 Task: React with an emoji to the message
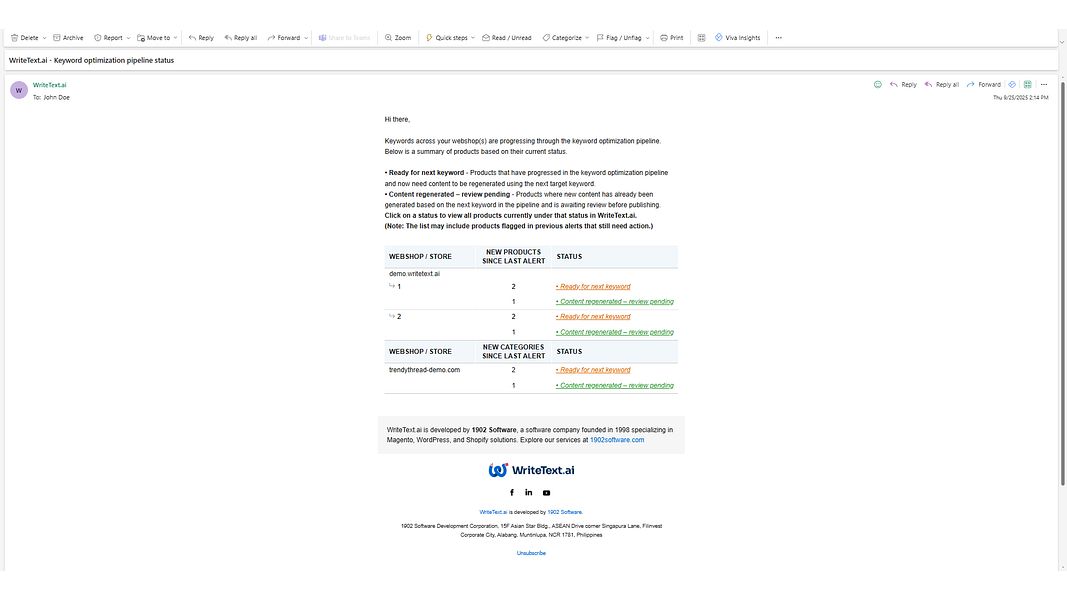[x=877, y=84]
